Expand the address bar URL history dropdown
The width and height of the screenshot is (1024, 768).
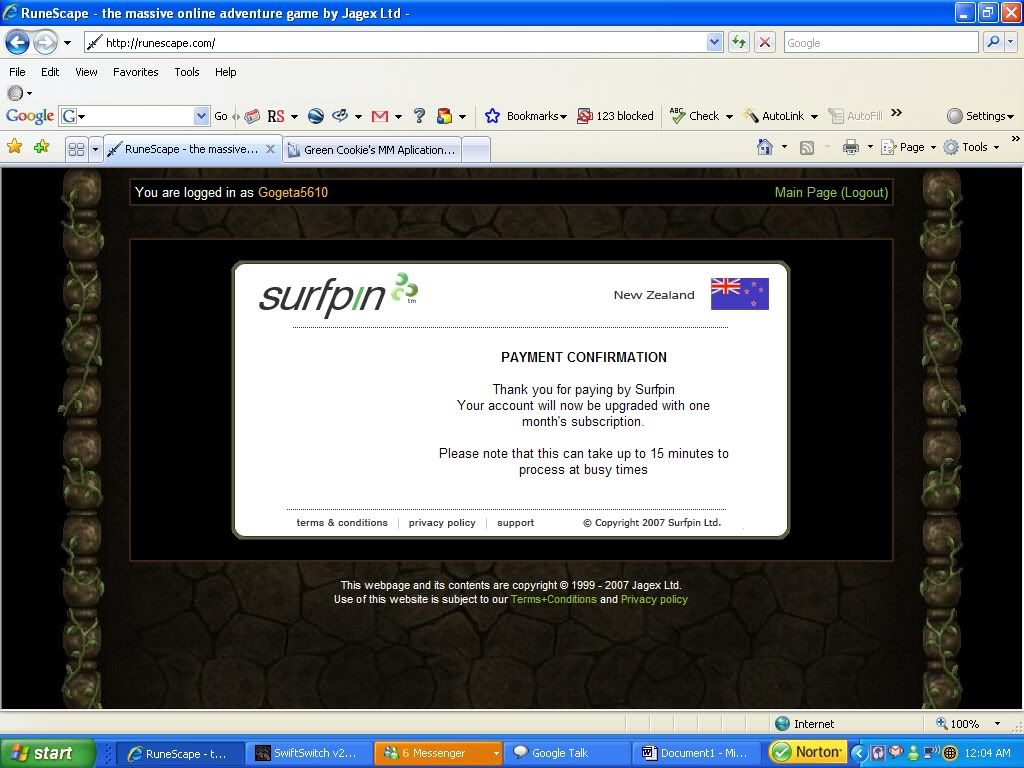(714, 43)
